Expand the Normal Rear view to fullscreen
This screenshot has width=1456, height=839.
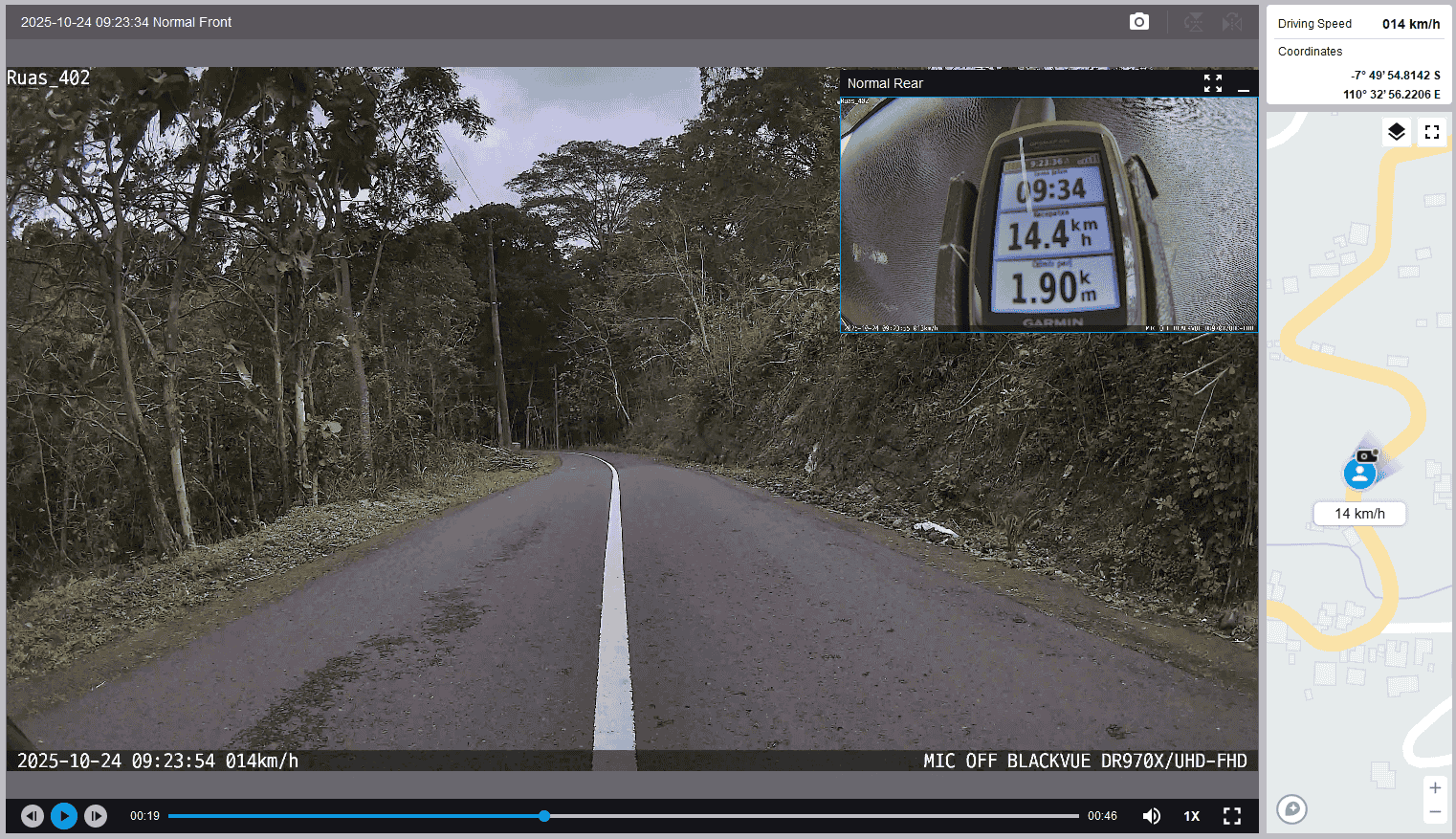[1213, 84]
